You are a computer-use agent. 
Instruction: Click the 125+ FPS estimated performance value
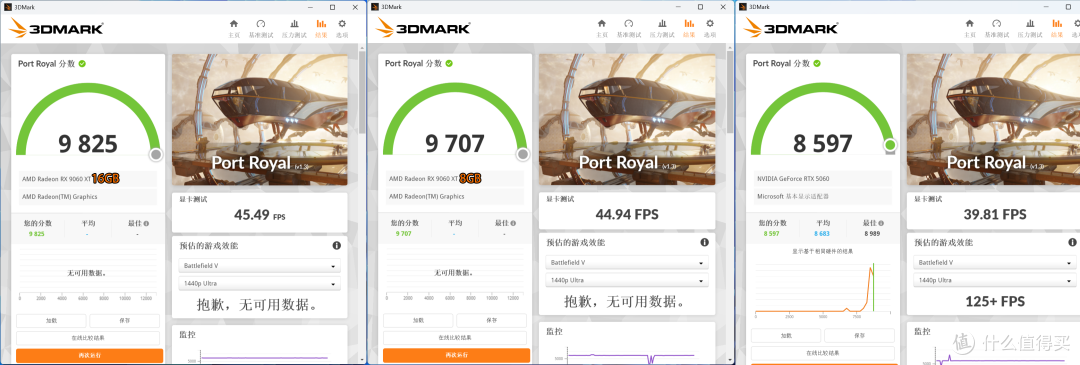pyautogui.click(x=995, y=301)
